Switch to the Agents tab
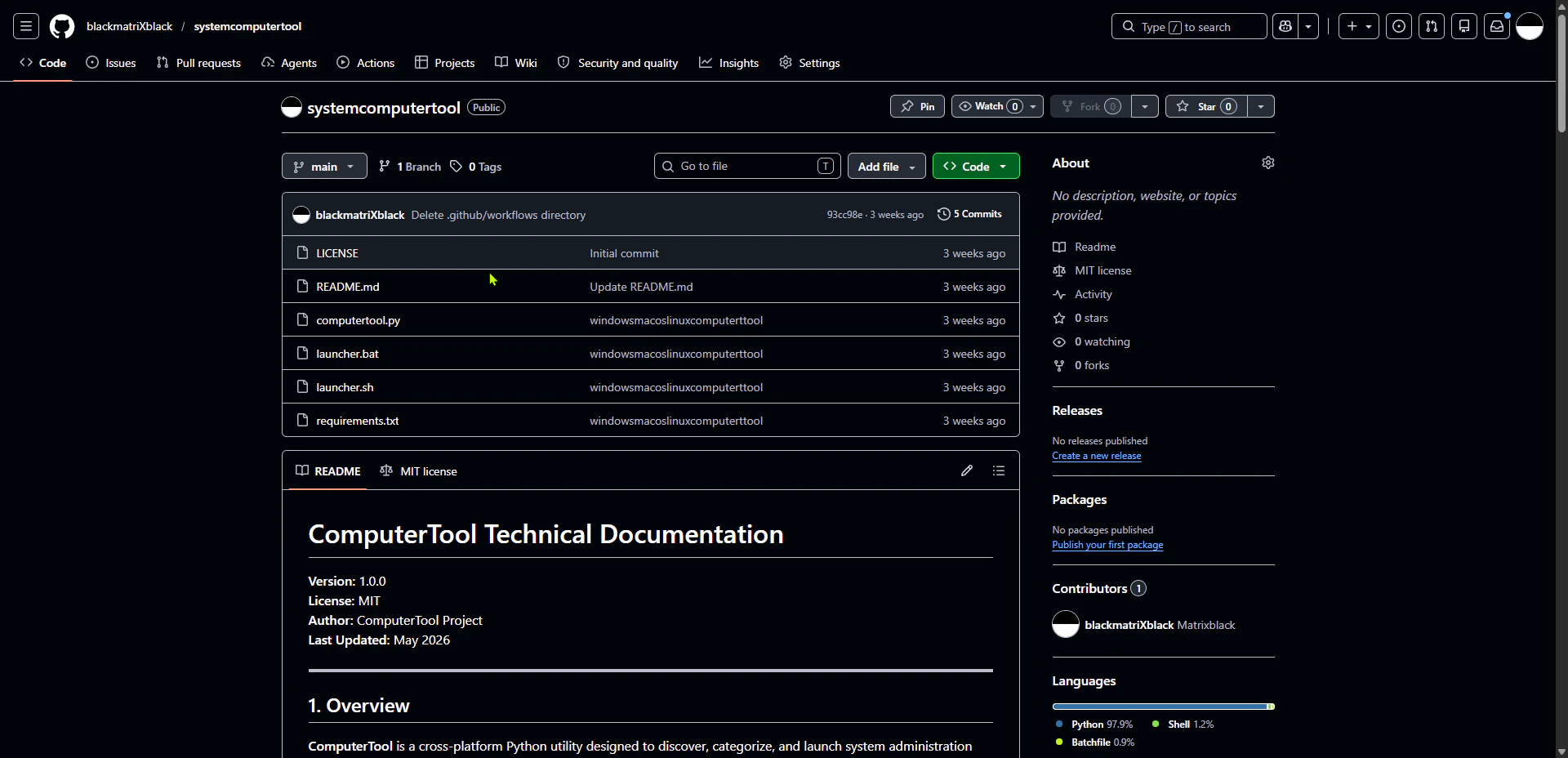The width and height of the screenshot is (1568, 758). pyautogui.click(x=289, y=63)
